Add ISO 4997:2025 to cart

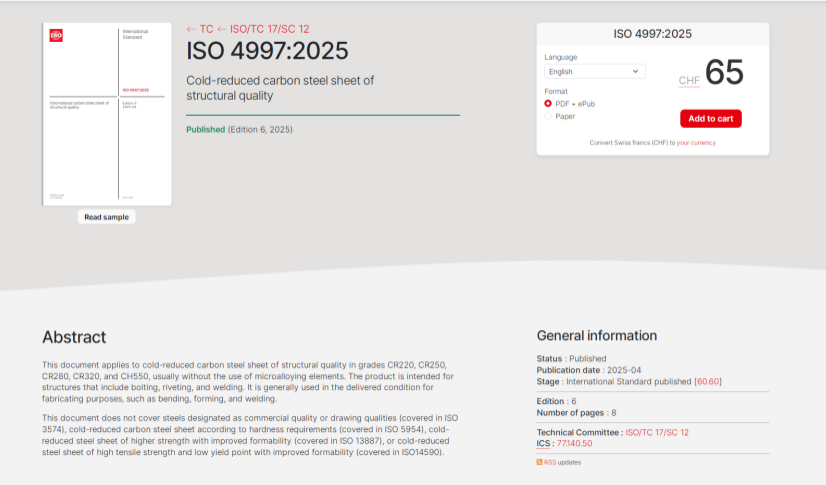(x=711, y=118)
